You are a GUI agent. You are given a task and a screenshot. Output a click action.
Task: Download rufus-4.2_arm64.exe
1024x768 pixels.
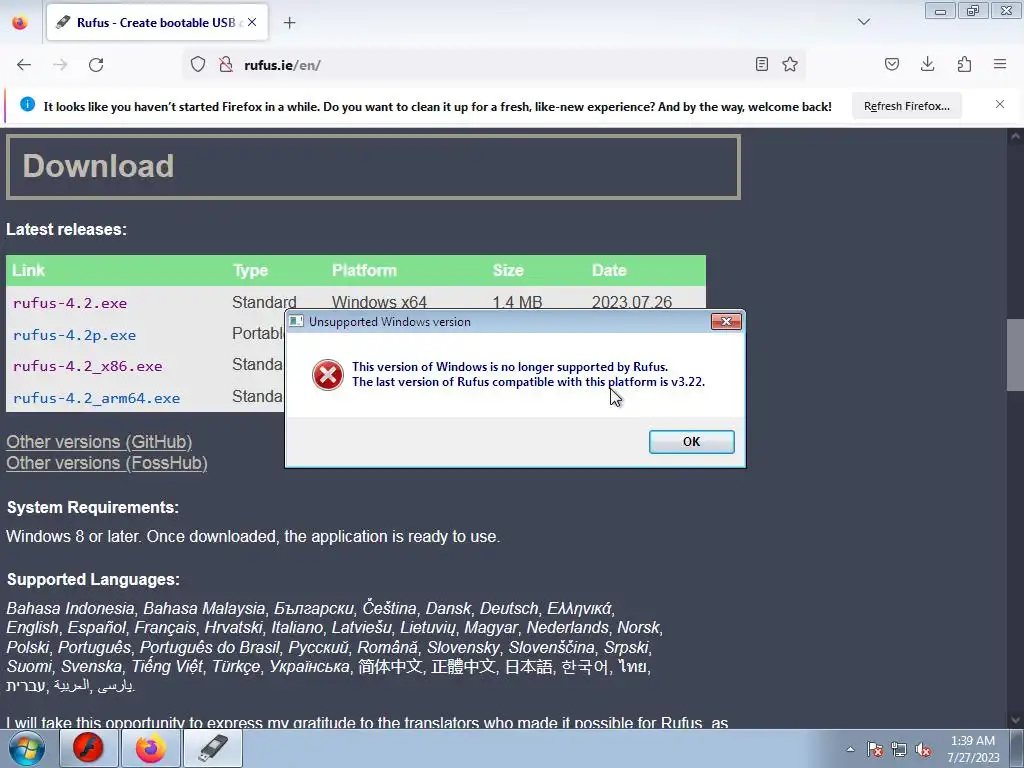96,398
